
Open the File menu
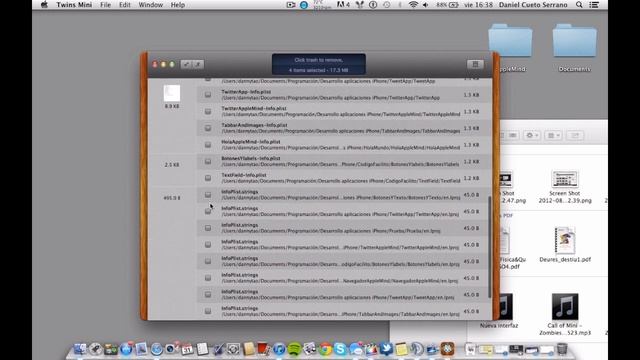tap(105, 5)
